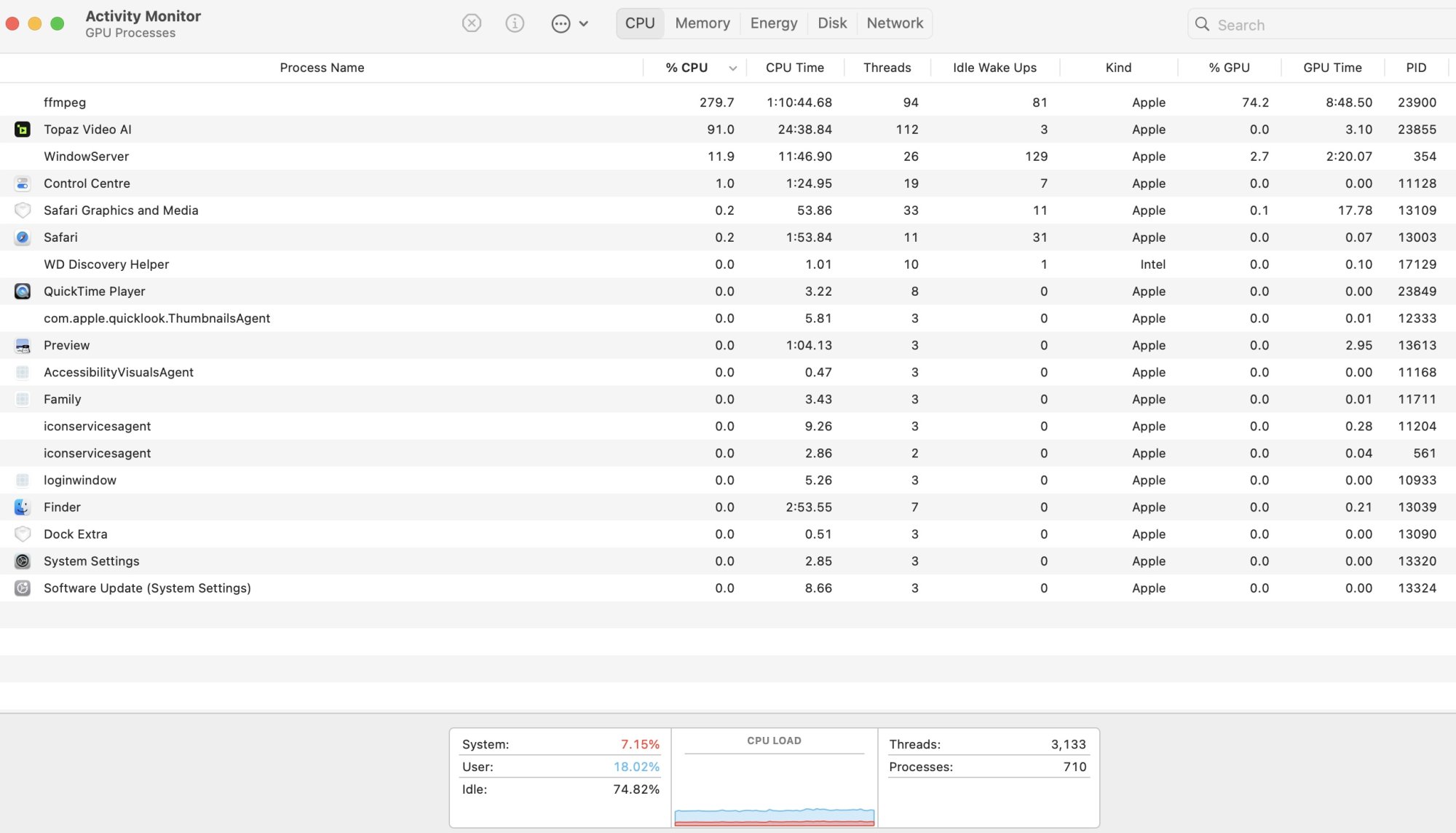Screen dimensions: 1456x833
Task: Switch to the Memory tab
Action: (x=702, y=23)
